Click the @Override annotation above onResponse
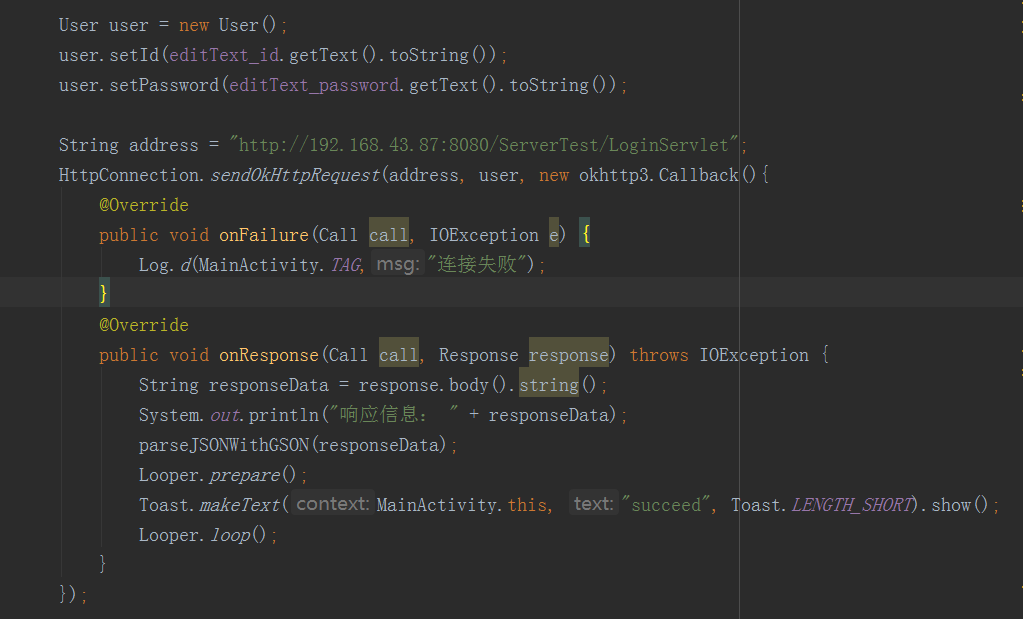Image resolution: width=1023 pixels, height=619 pixels. [144, 325]
